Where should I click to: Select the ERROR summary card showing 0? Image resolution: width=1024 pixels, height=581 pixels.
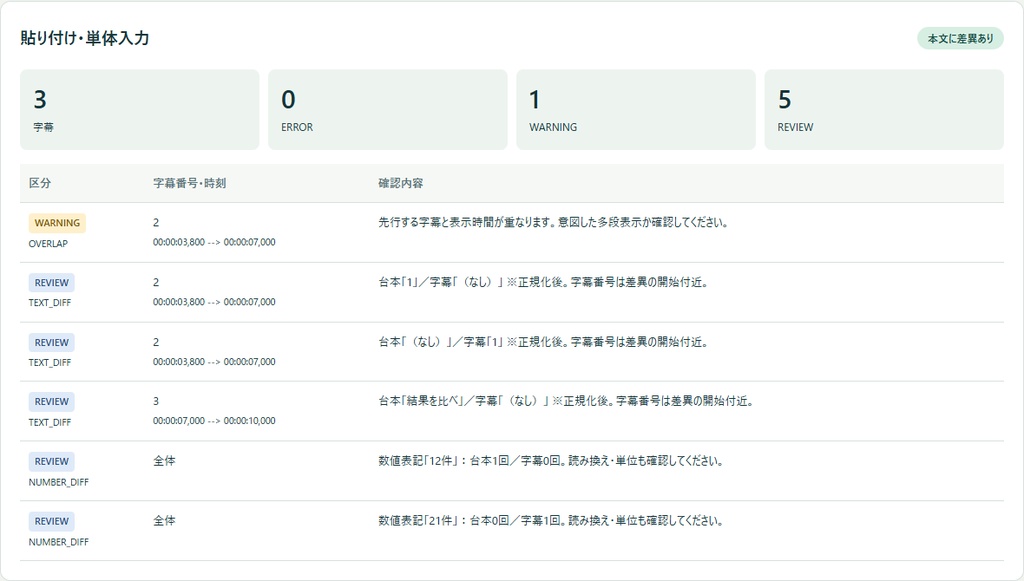click(387, 110)
